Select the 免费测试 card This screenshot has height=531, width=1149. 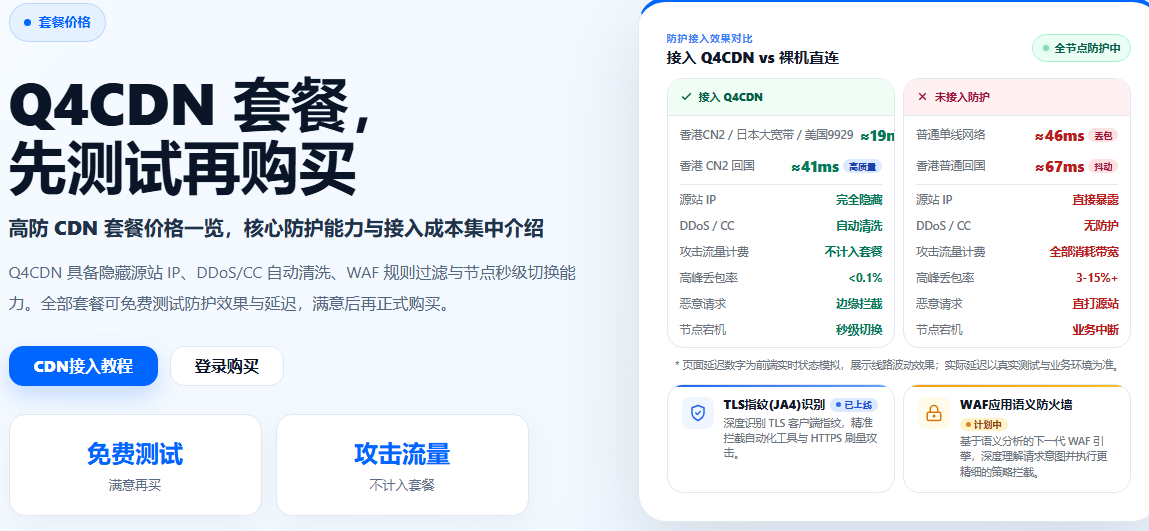pos(135,465)
